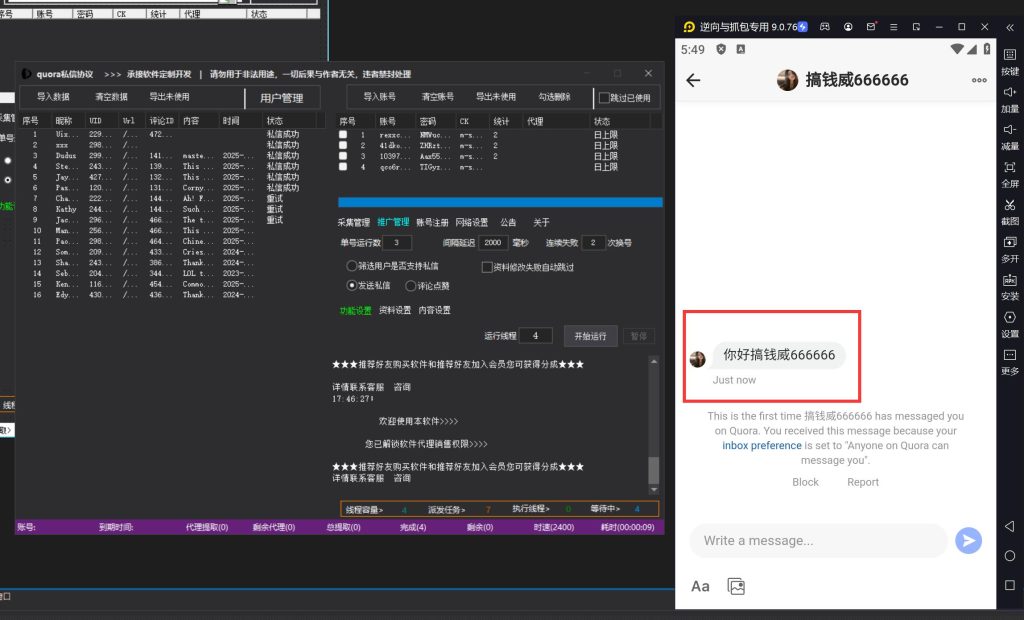Enable the 资料修改失败自动跳过 checkbox
Screen dimensions: 1024x620
487,268
